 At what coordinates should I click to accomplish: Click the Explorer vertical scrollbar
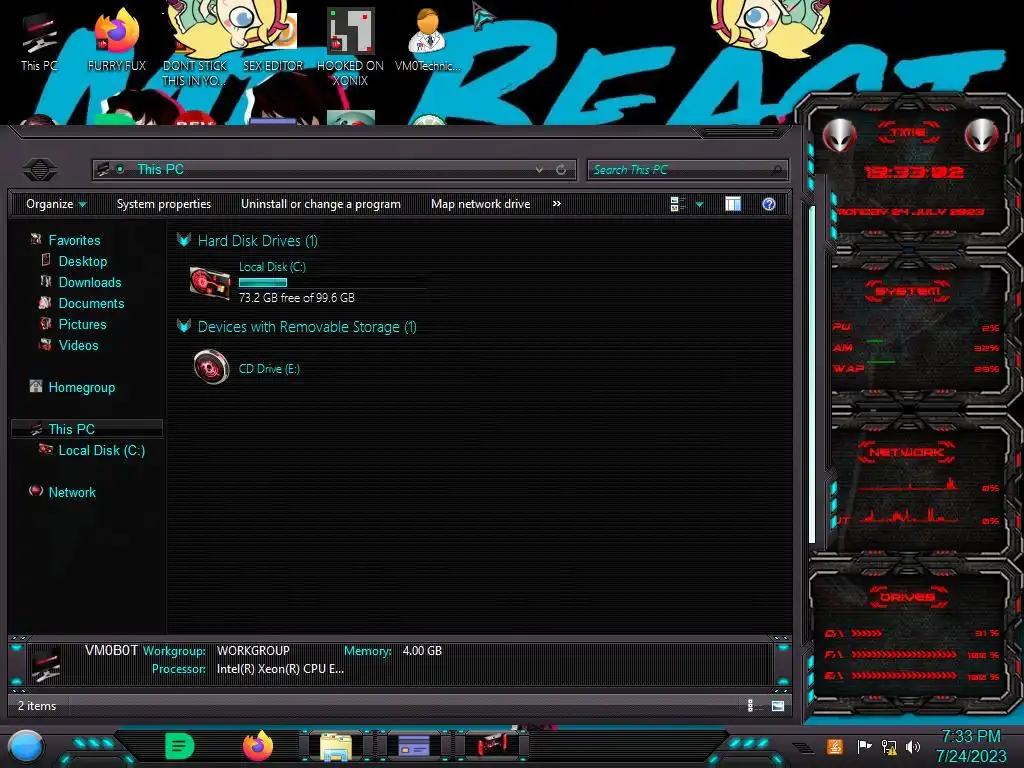tap(812, 376)
